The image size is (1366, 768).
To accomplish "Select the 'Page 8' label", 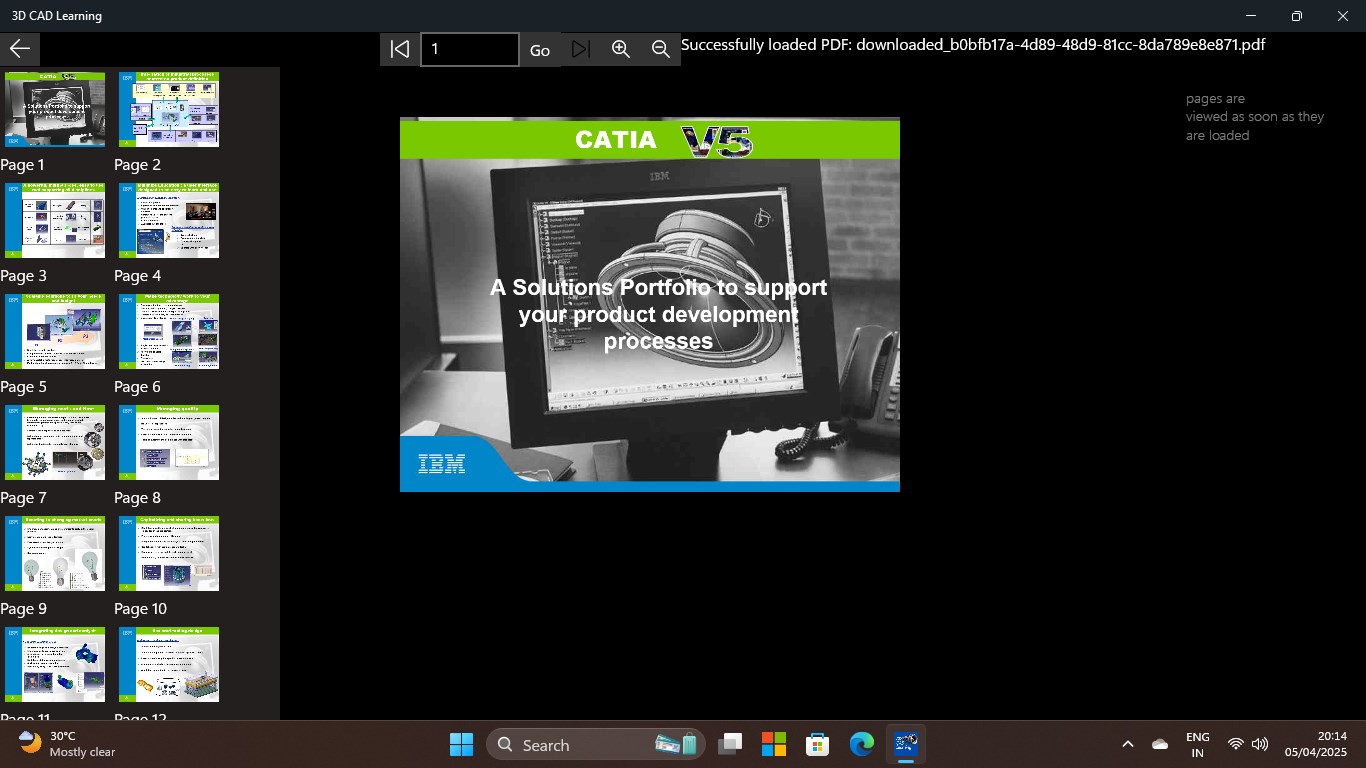I will pyautogui.click(x=137, y=498).
